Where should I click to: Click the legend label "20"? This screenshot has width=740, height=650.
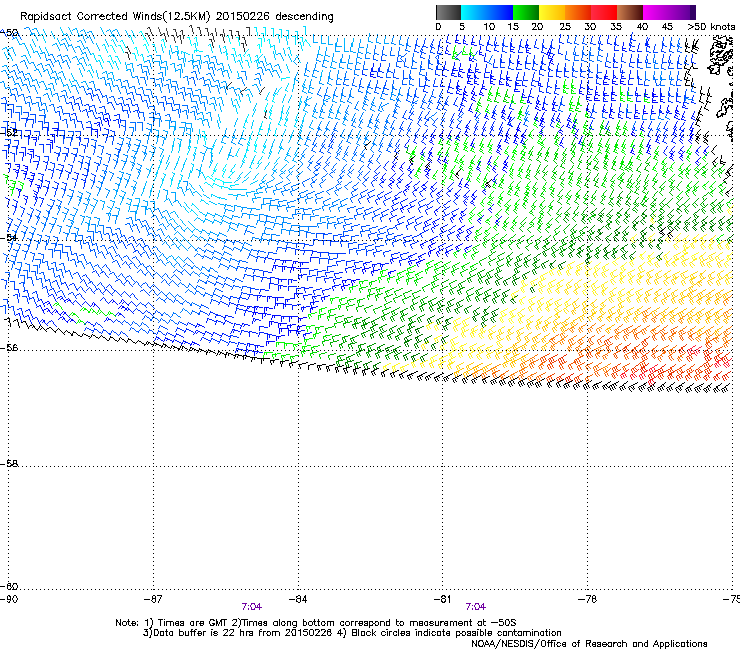tap(537, 27)
